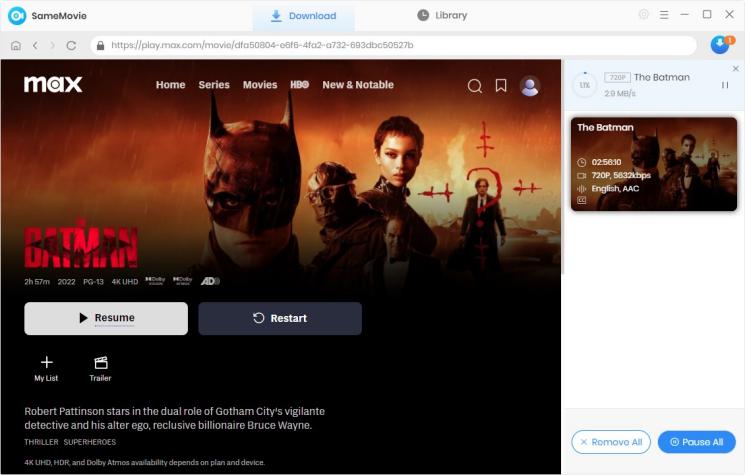The height and width of the screenshot is (475, 745).
Task: Click the 4K UHD badge
Action: [x=125, y=282]
